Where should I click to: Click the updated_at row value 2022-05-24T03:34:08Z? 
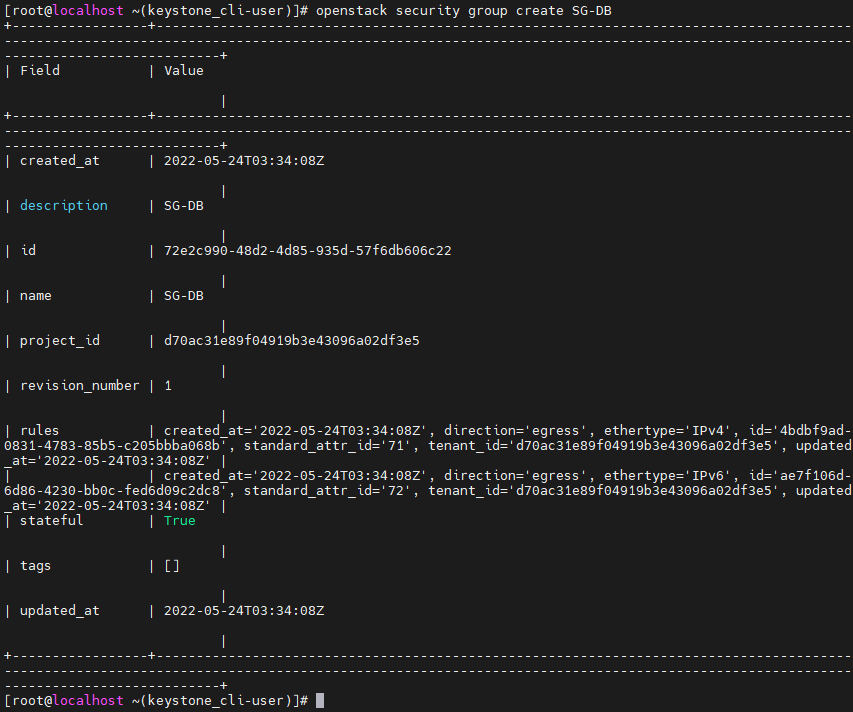pos(244,611)
